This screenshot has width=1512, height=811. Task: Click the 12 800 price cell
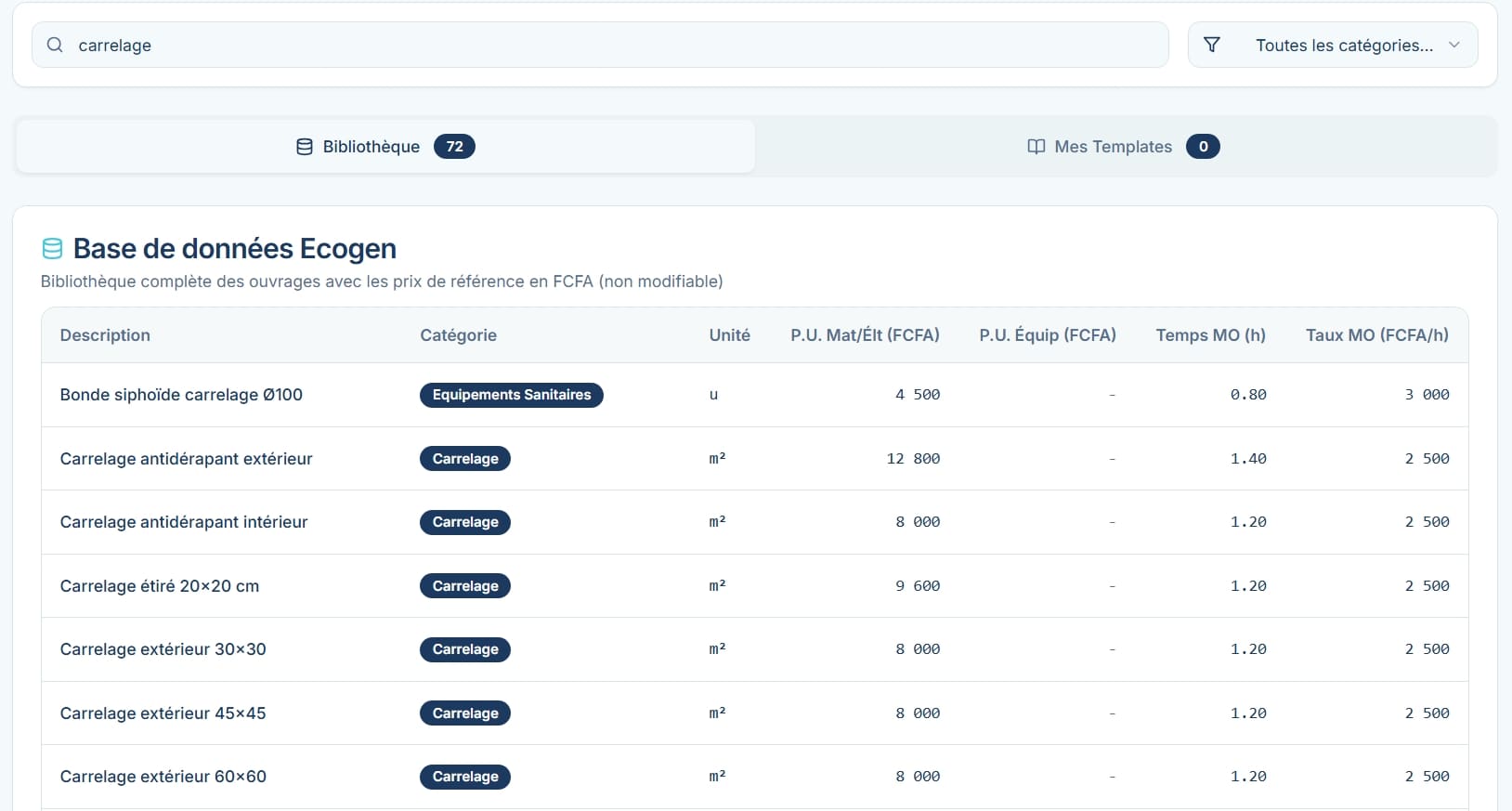coord(913,459)
